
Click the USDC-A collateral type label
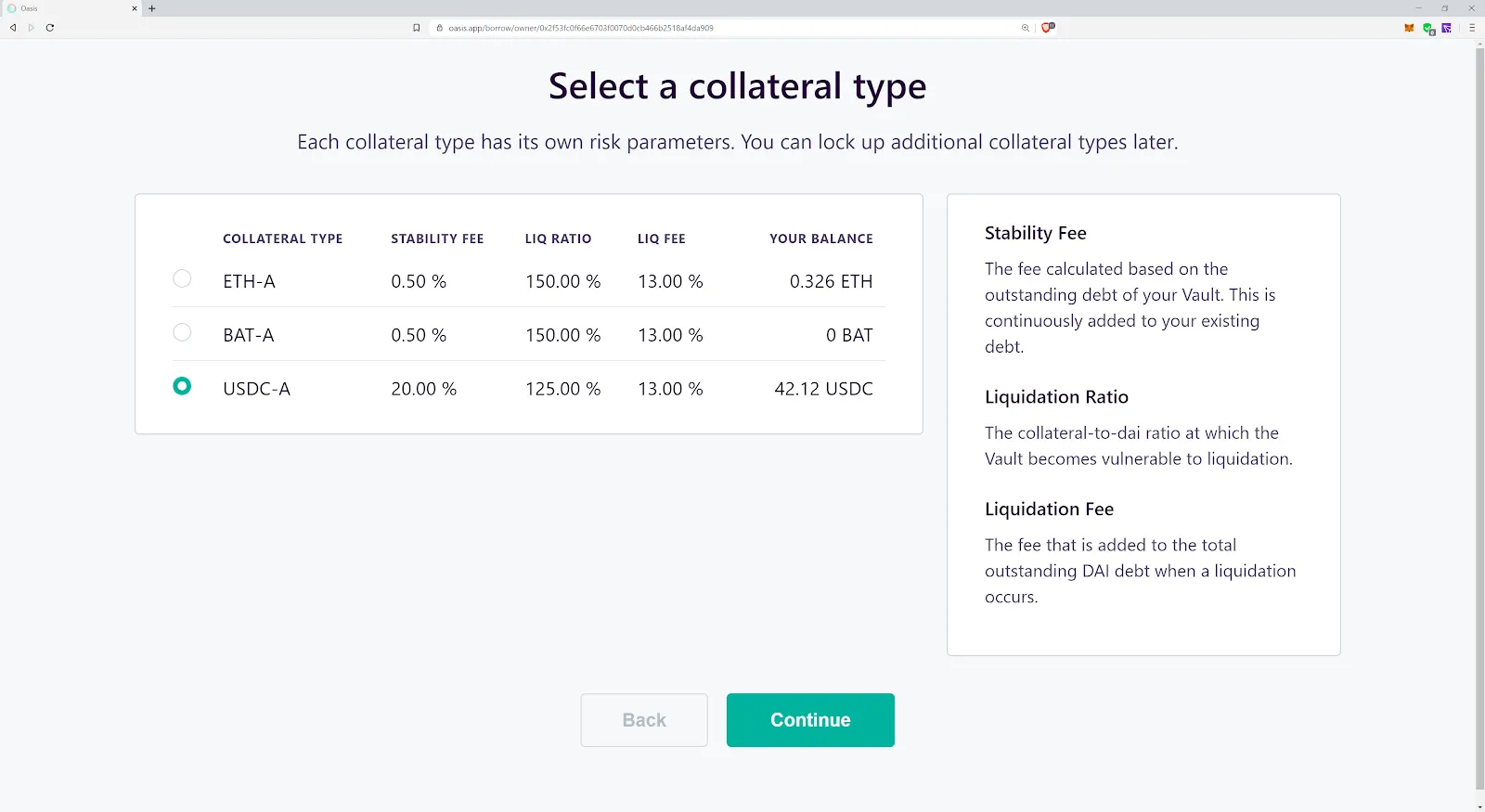click(256, 389)
